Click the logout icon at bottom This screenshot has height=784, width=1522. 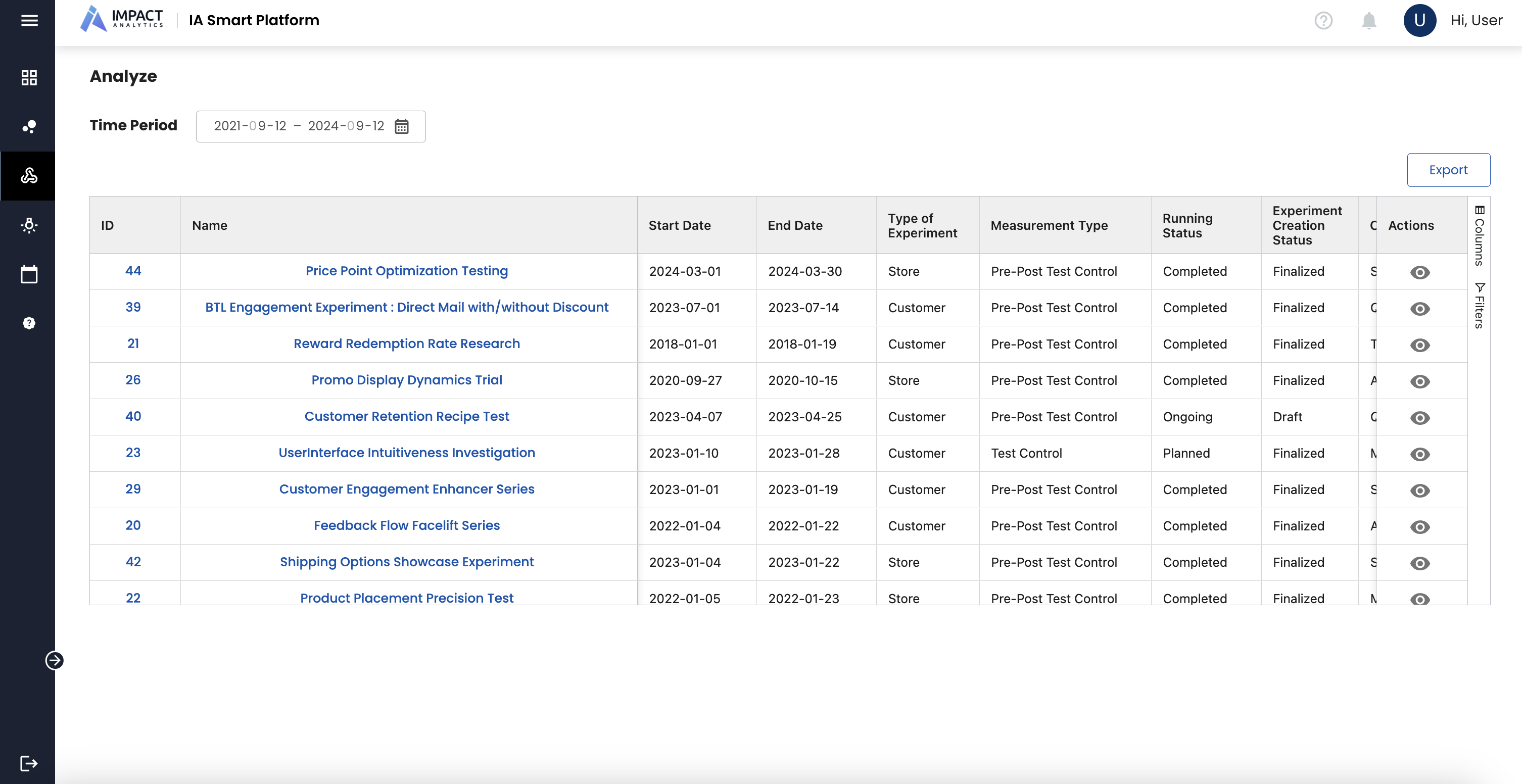click(29, 763)
